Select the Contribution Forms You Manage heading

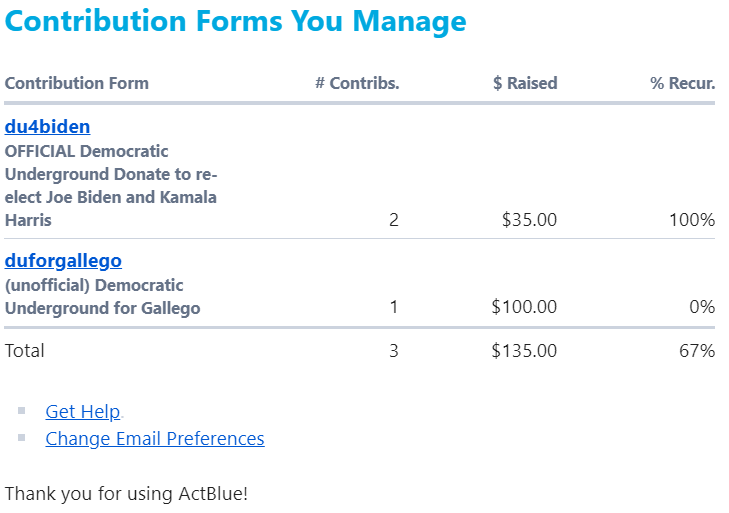point(235,21)
